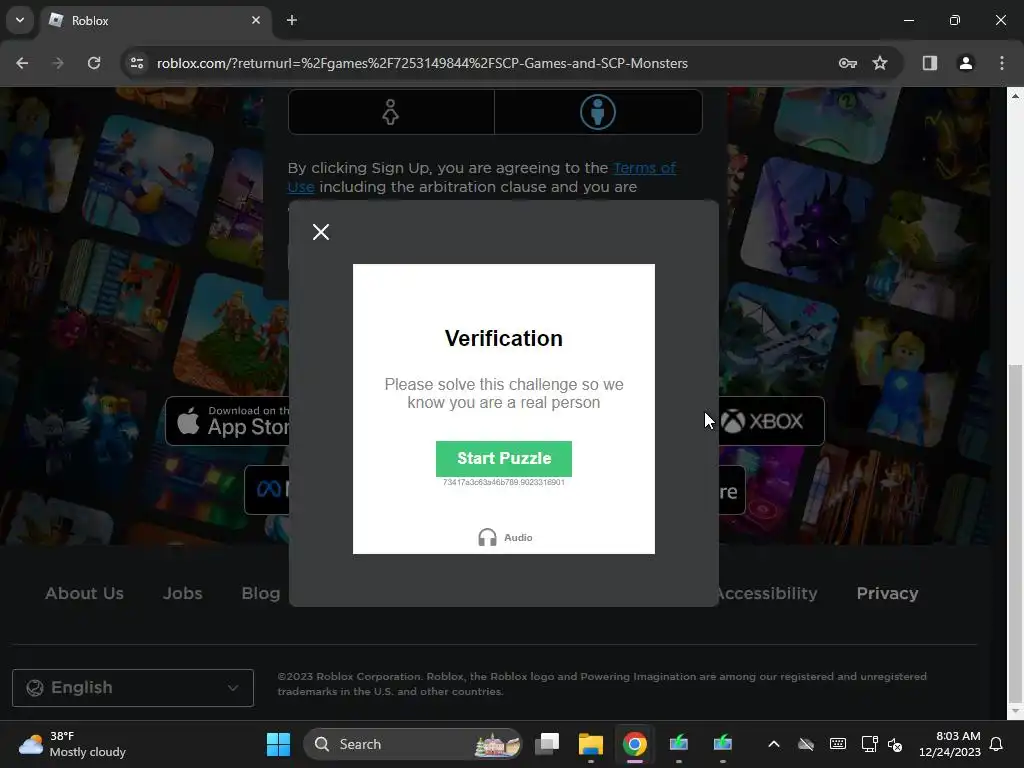Bookmark this page with the star
Image resolution: width=1024 pixels, height=768 pixels.
tap(880, 63)
